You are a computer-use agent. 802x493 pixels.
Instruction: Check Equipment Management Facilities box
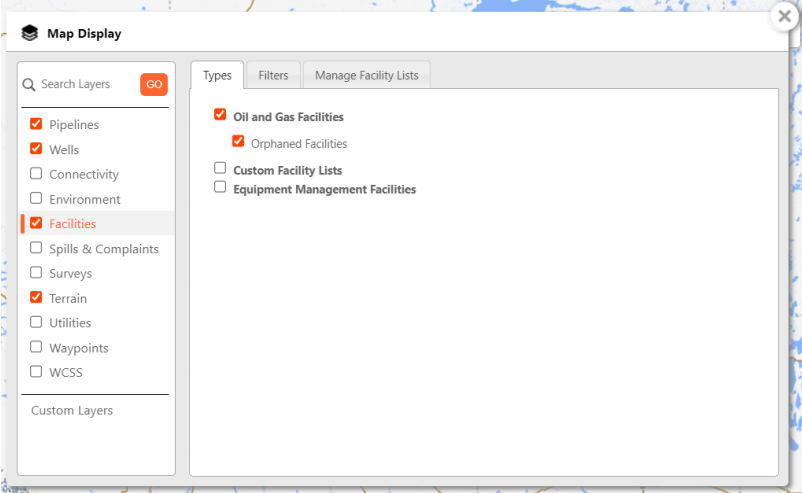point(220,187)
